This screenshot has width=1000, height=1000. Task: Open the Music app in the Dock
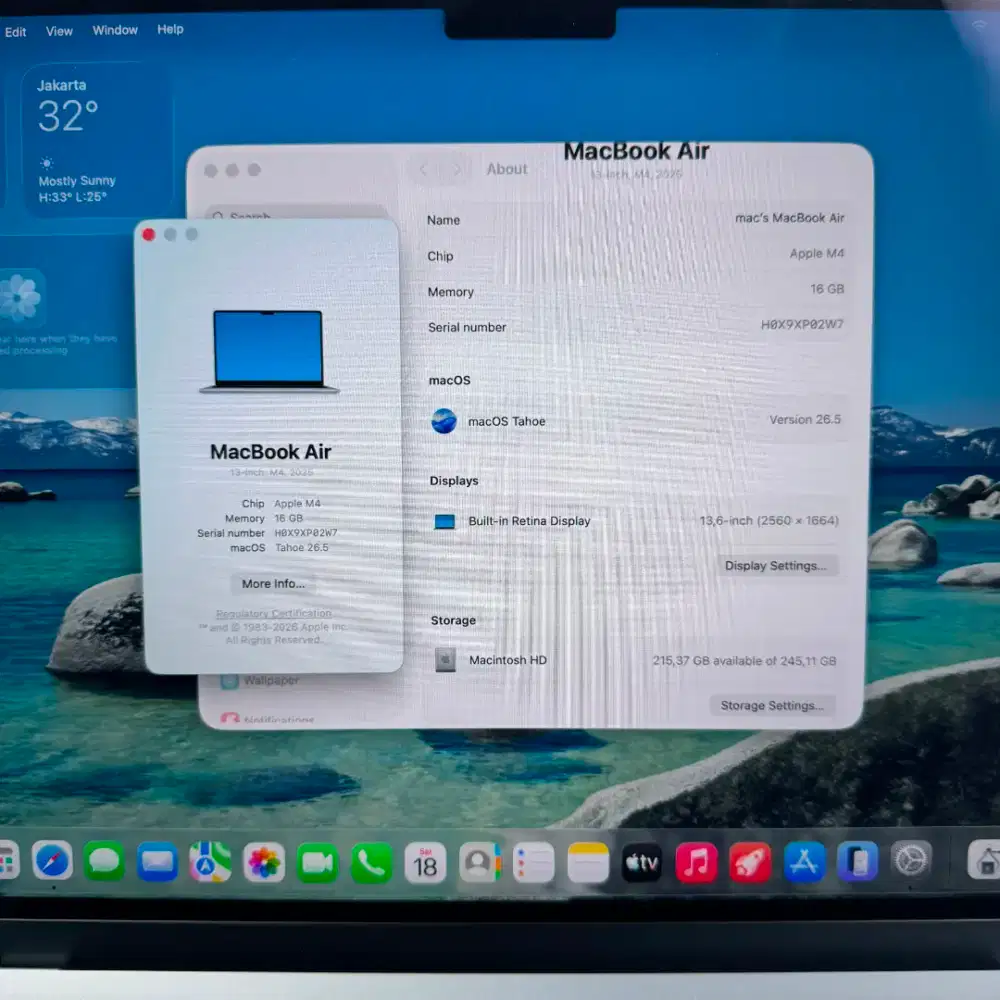tap(696, 863)
